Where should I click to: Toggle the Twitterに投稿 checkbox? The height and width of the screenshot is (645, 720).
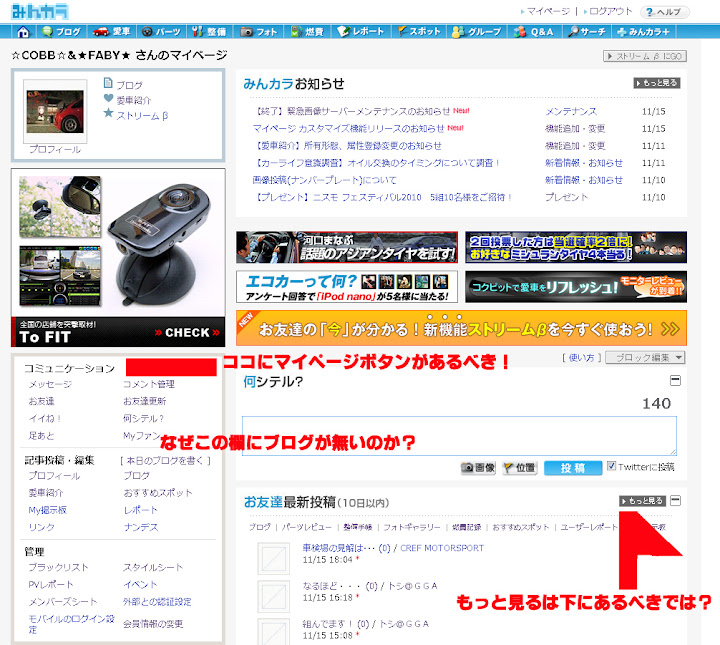pos(611,466)
